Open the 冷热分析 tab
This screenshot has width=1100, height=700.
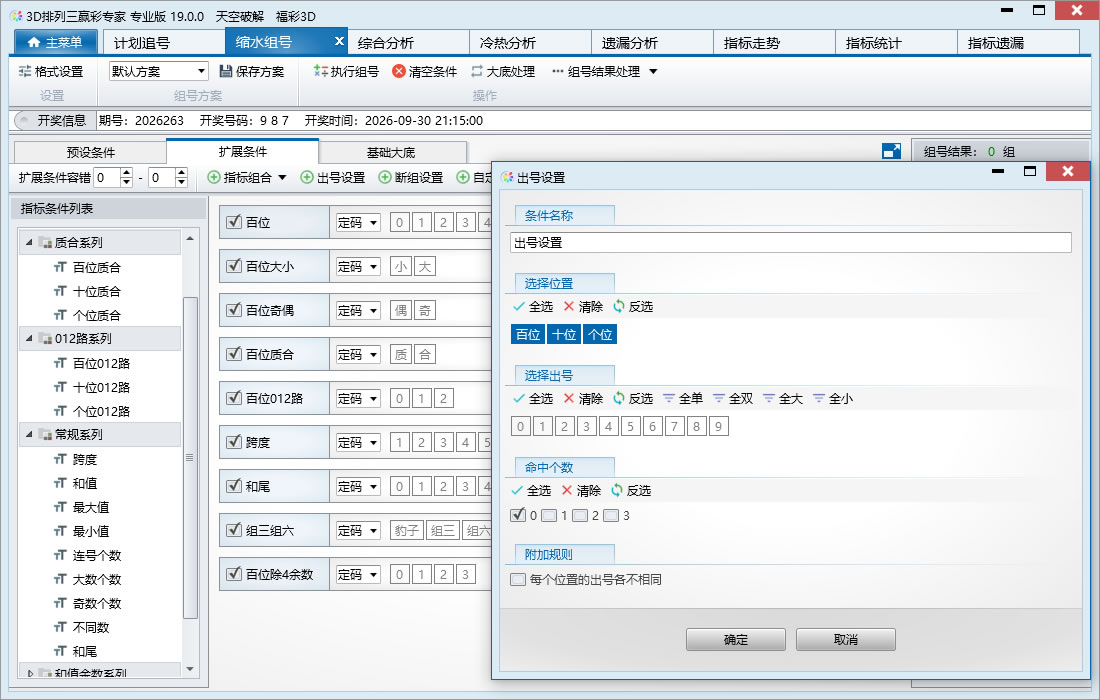click(530, 43)
